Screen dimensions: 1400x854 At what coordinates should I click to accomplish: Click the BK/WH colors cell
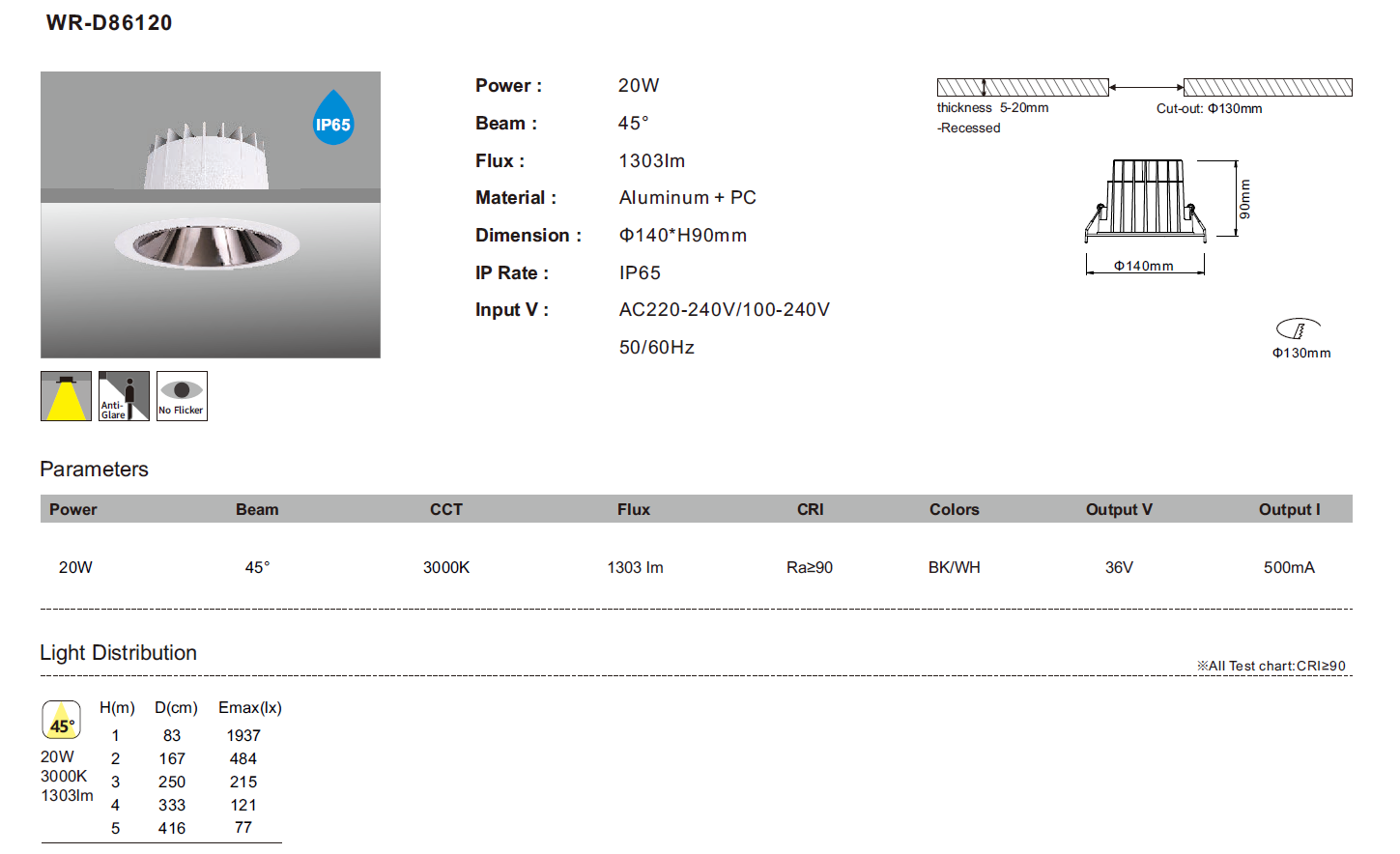coord(955,568)
